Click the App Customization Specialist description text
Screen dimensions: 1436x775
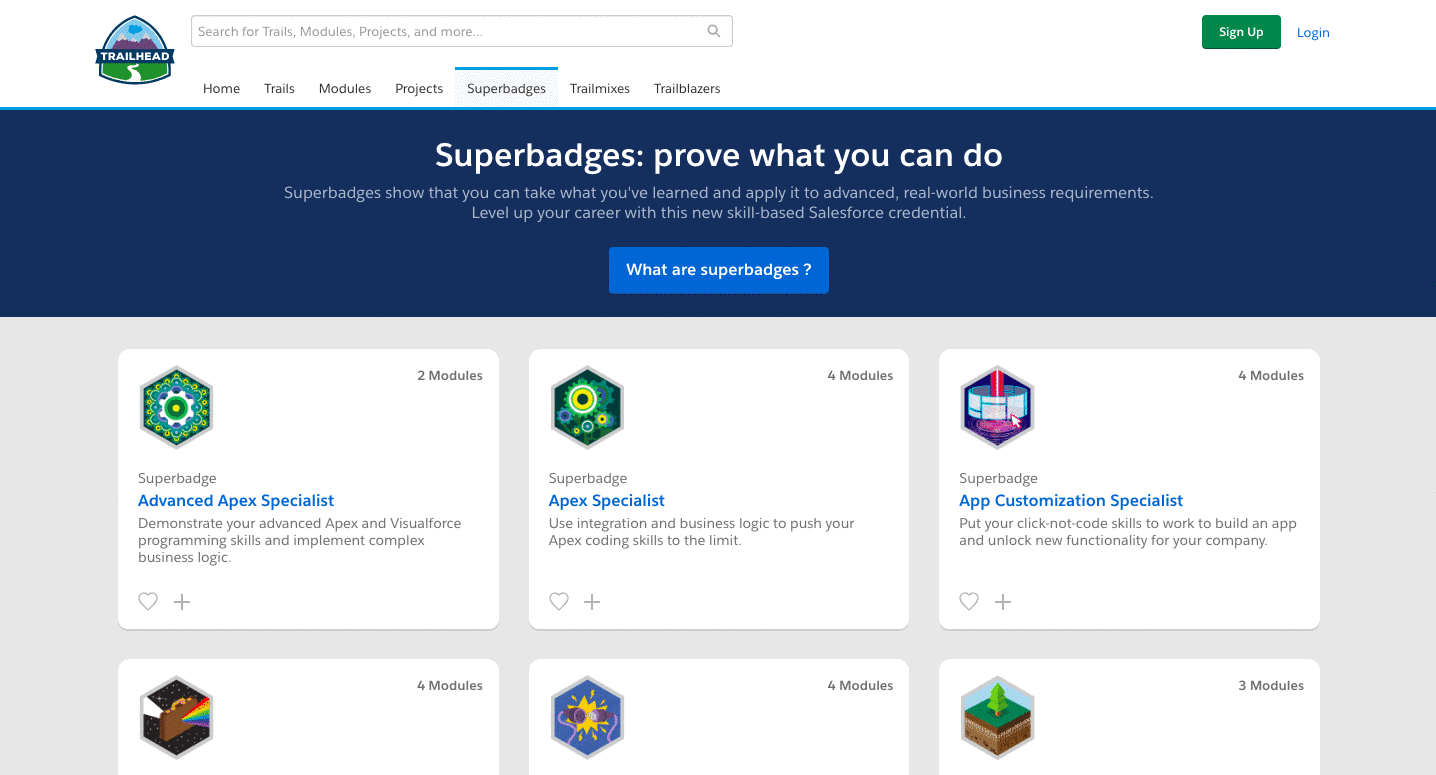[1128, 532]
